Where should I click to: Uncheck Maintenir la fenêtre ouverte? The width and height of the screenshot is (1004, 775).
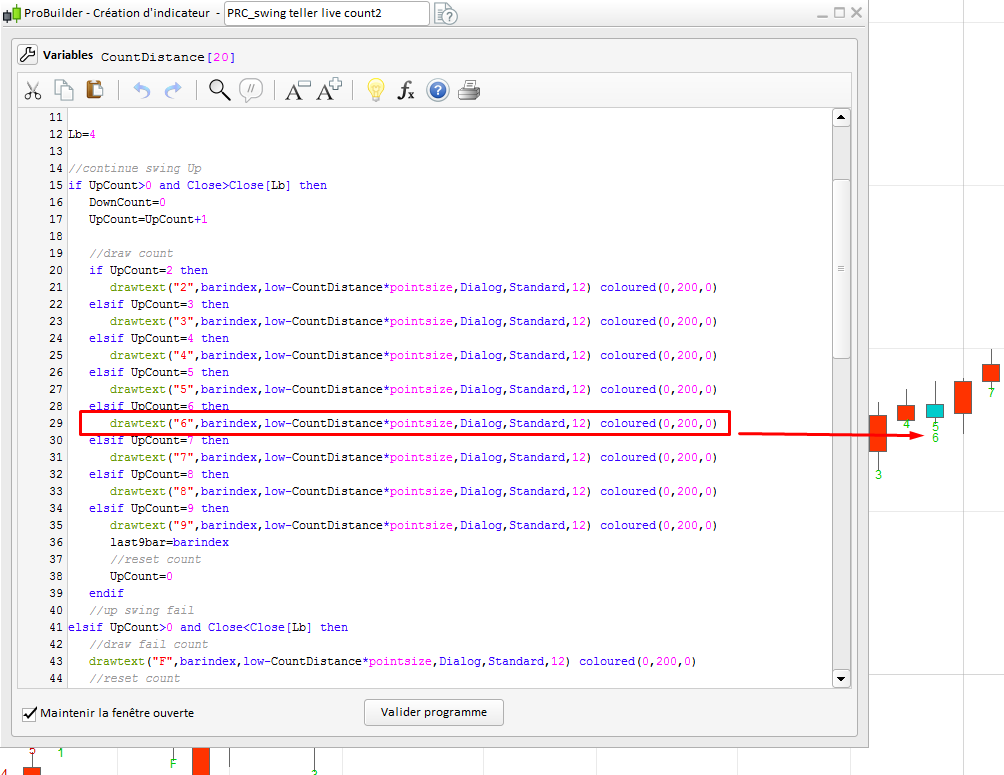coord(29,714)
